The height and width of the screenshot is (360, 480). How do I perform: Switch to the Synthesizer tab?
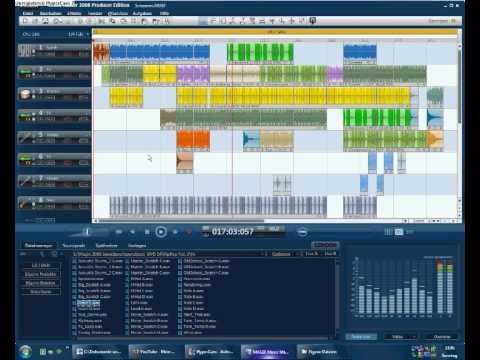click(106, 246)
